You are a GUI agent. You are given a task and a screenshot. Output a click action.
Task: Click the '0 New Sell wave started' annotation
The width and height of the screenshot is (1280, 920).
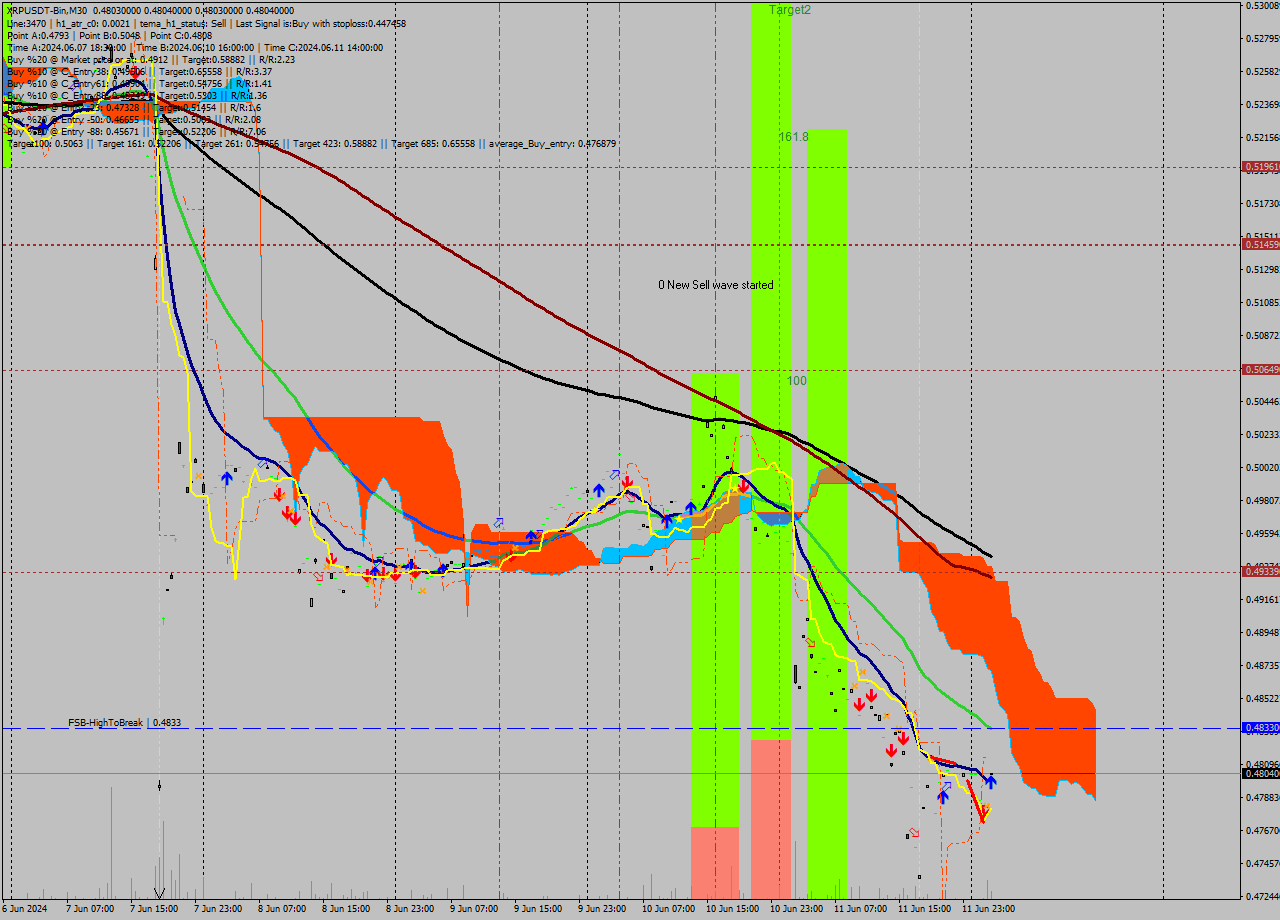click(x=716, y=285)
